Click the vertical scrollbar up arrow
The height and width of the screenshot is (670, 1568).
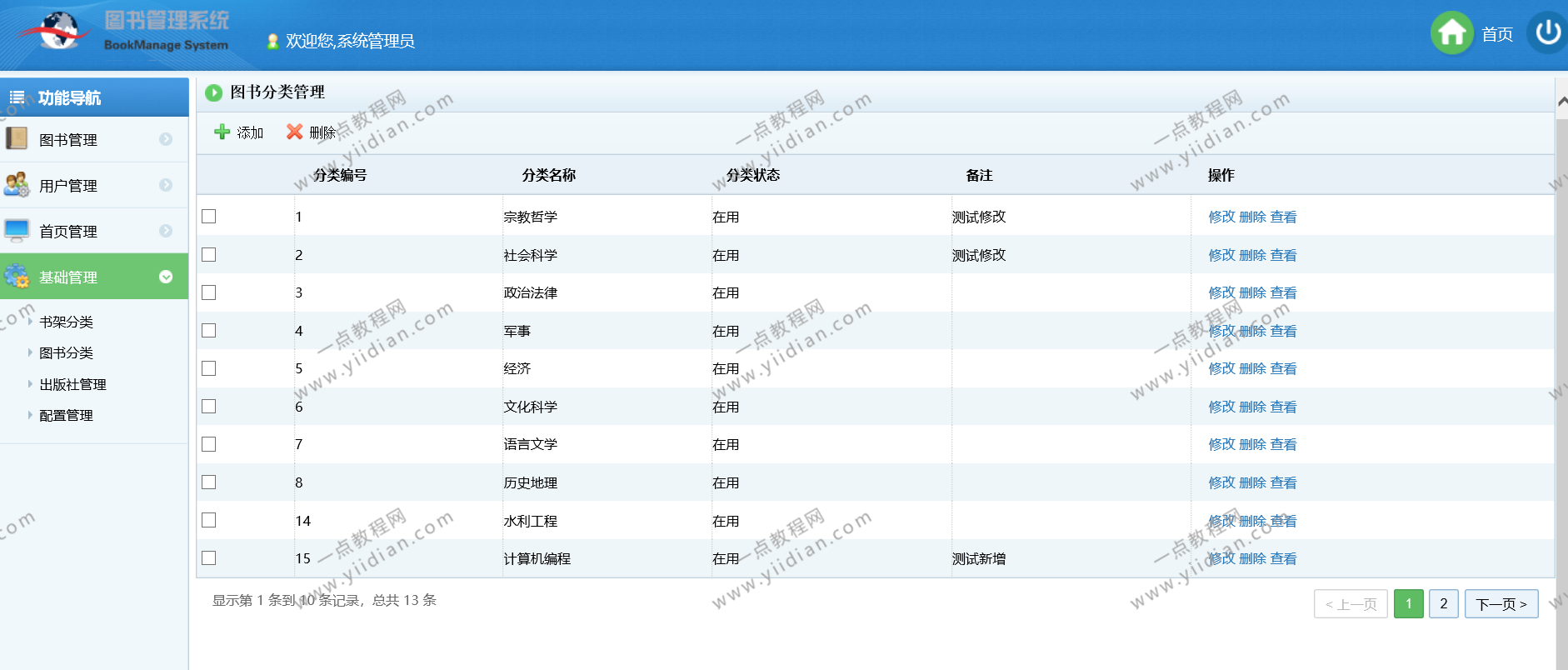coord(1562,101)
